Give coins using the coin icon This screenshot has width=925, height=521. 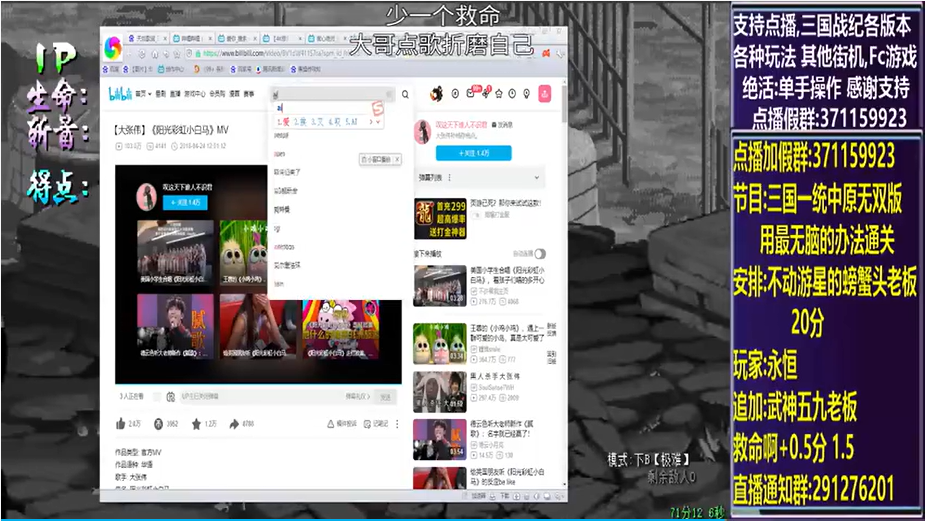(159, 424)
